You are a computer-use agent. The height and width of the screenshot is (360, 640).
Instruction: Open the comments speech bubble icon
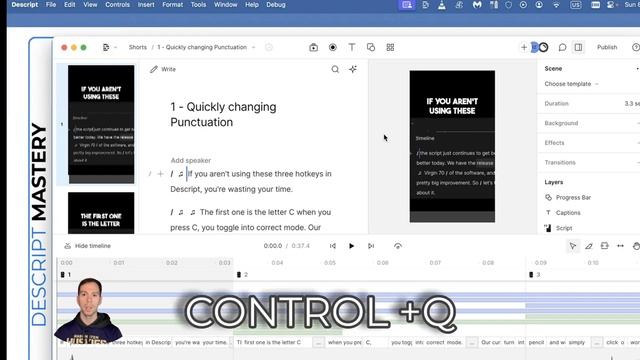(x=562, y=47)
